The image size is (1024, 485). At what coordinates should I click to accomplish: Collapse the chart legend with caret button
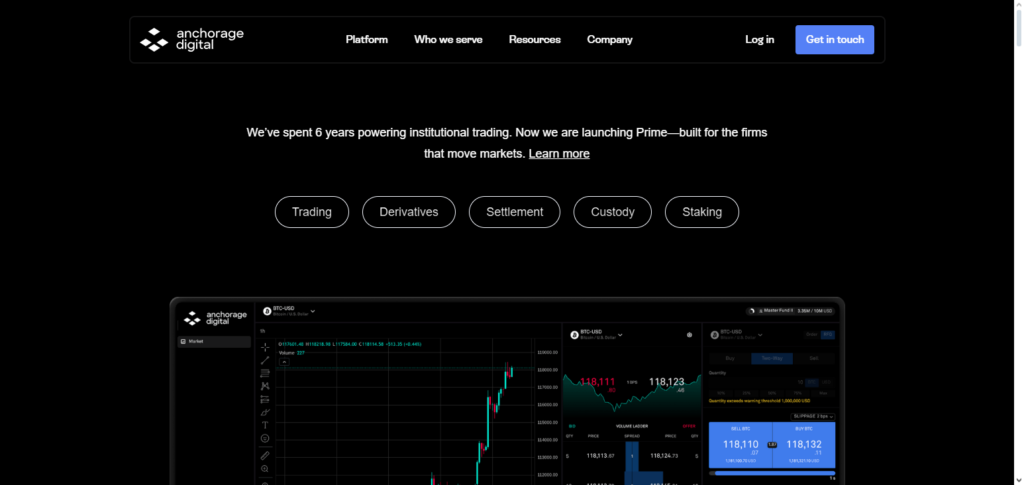coord(283,361)
